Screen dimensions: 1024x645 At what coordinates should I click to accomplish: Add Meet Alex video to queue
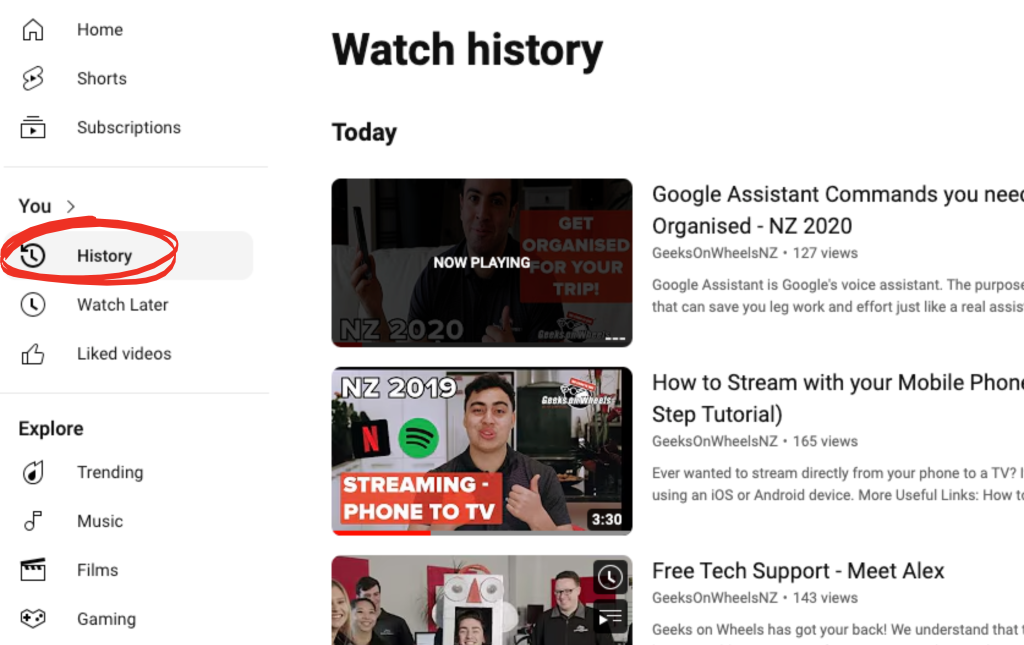pos(610,618)
